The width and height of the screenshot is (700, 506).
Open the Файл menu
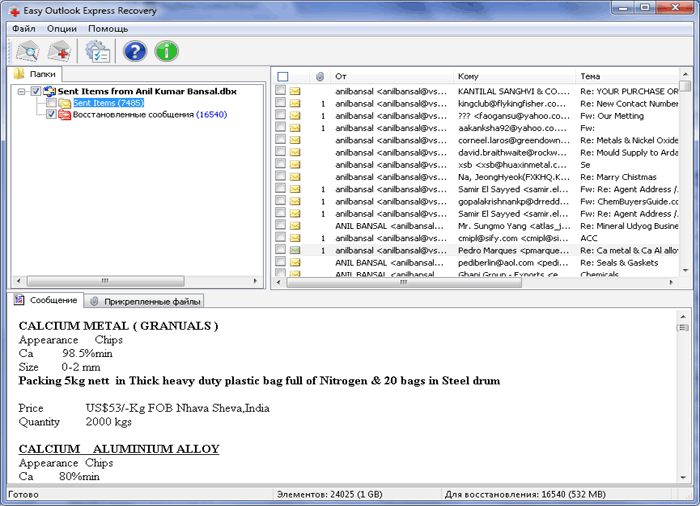(23, 28)
